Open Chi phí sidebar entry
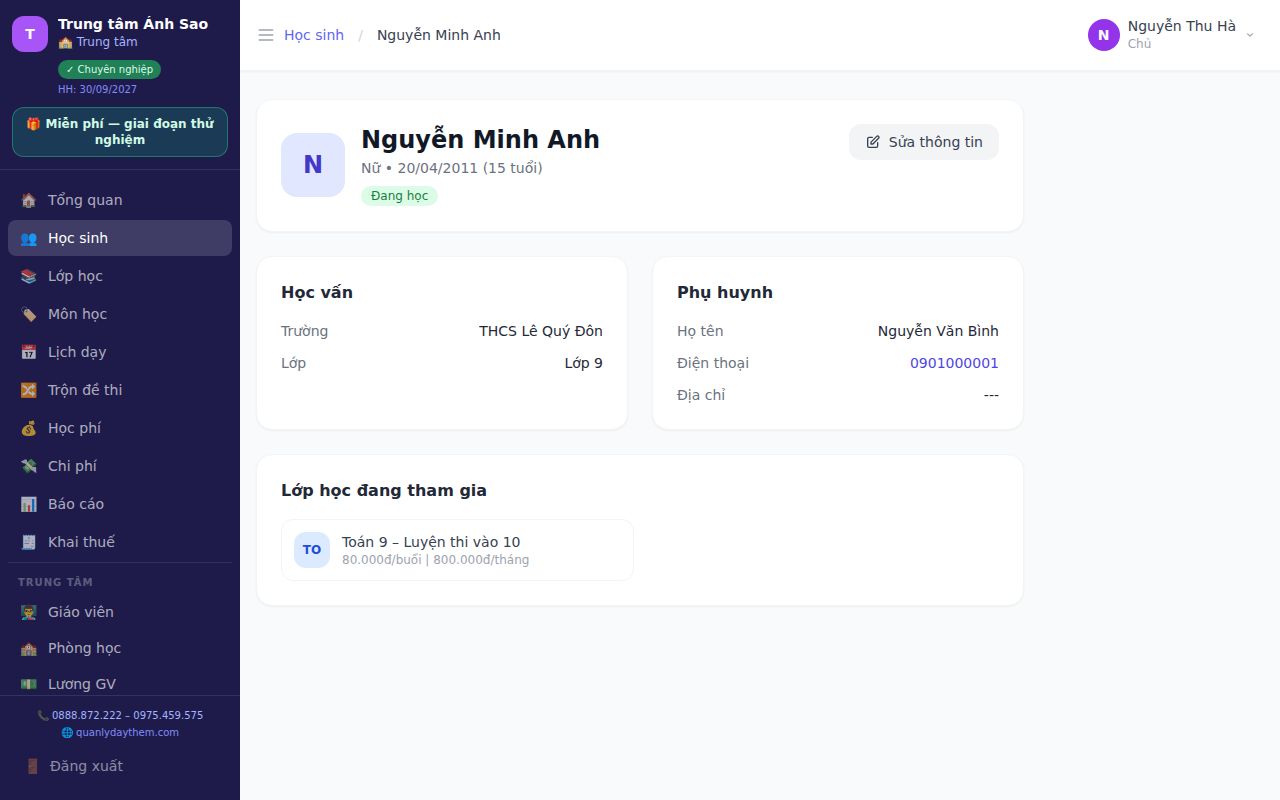Screen dimensions: 1280x800 120,466
